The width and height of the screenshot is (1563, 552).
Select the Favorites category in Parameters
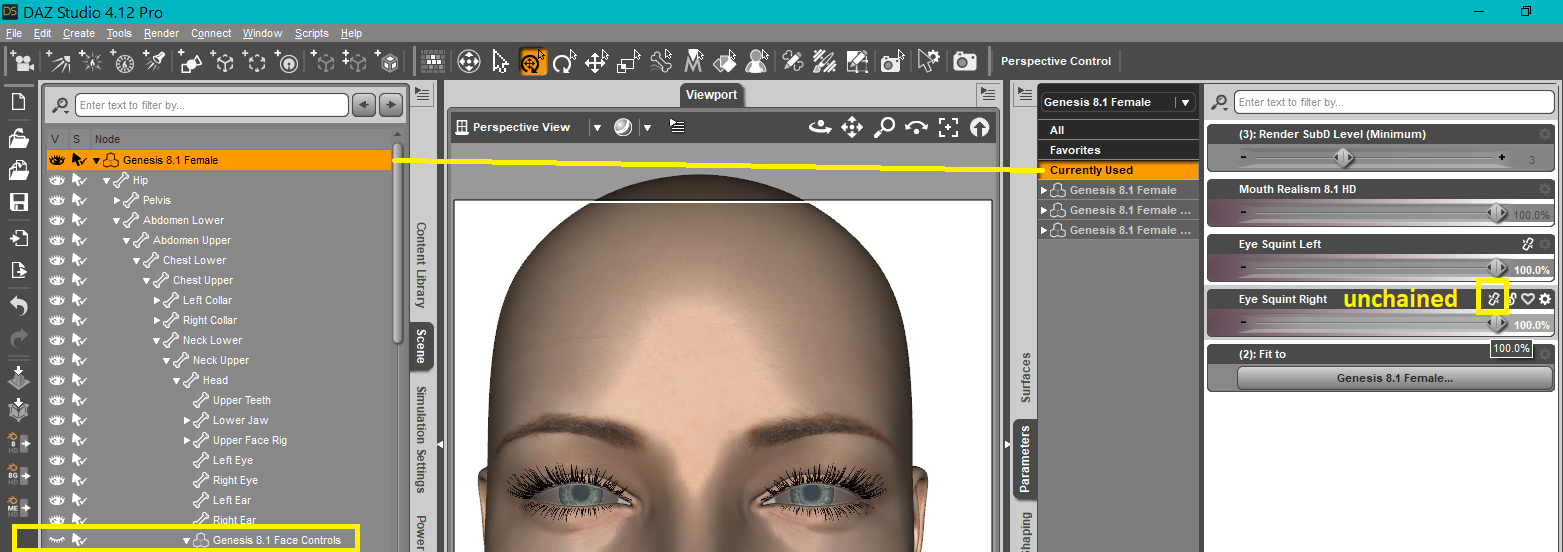pos(1075,150)
